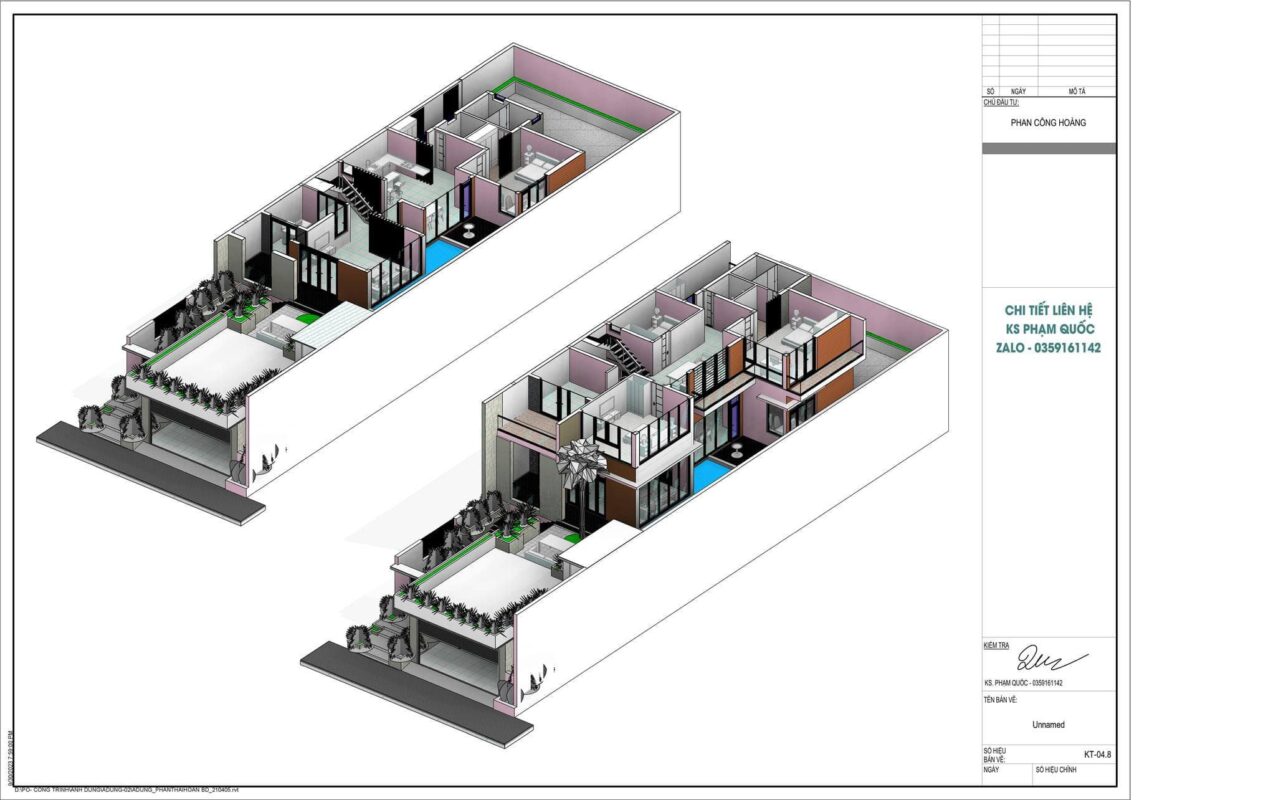Image resolution: width=1276 pixels, height=800 pixels.
Task: Select the 'Unnamed' drawing name field
Action: (1048, 725)
